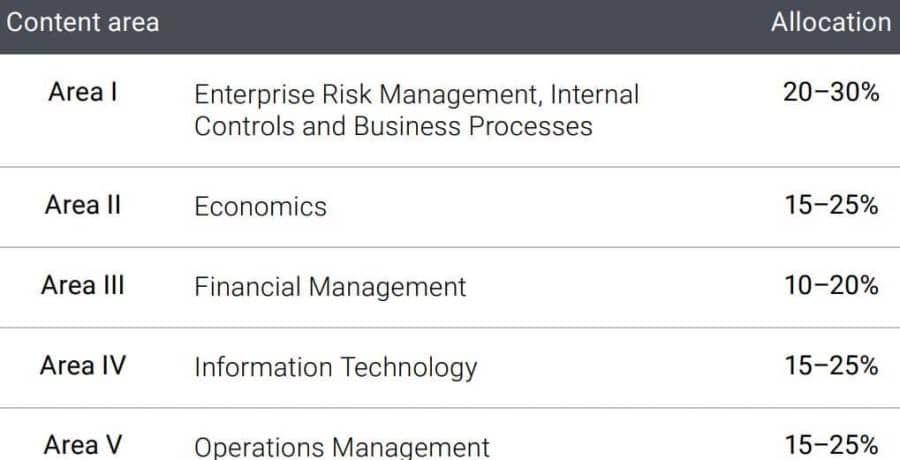Image resolution: width=900 pixels, height=460 pixels.
Task: Click the "Content area" column header
Action: (82, 22)
